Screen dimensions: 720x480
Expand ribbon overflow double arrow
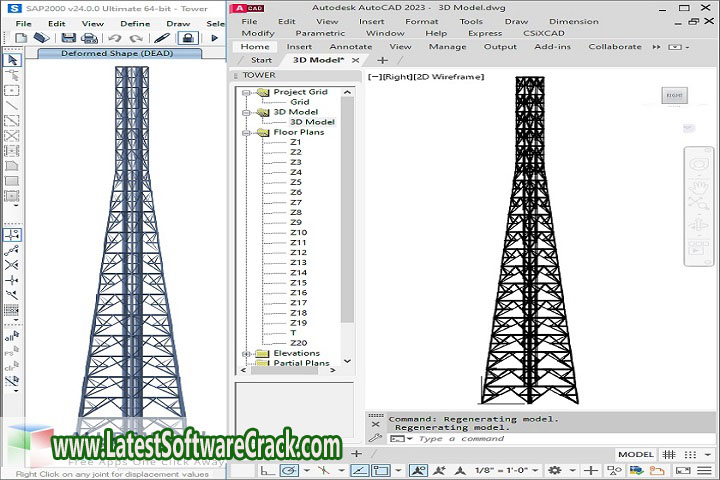point(657,47)
